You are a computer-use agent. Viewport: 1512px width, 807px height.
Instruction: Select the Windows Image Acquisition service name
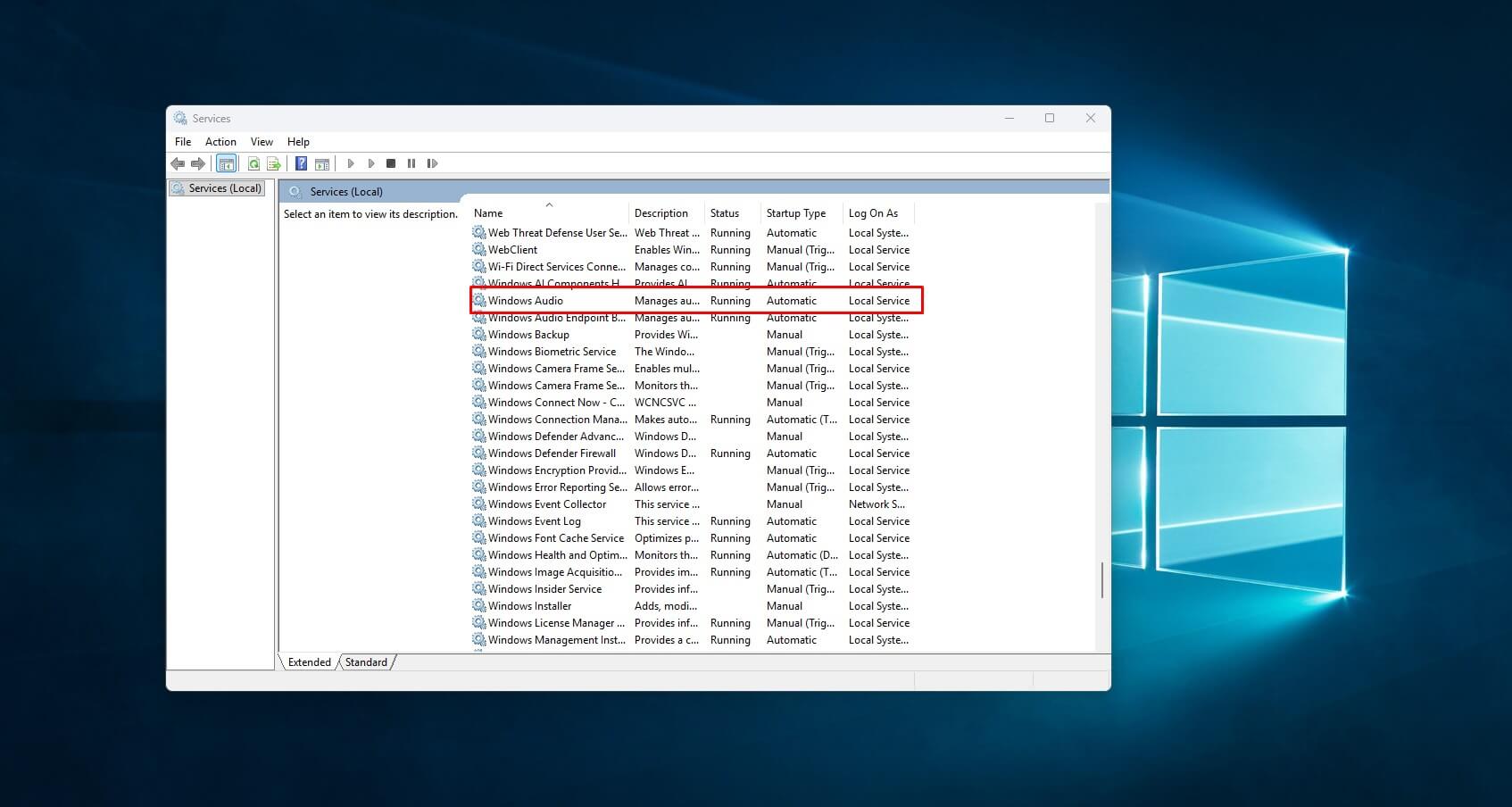pyautogui.click(x=555, y=571)
